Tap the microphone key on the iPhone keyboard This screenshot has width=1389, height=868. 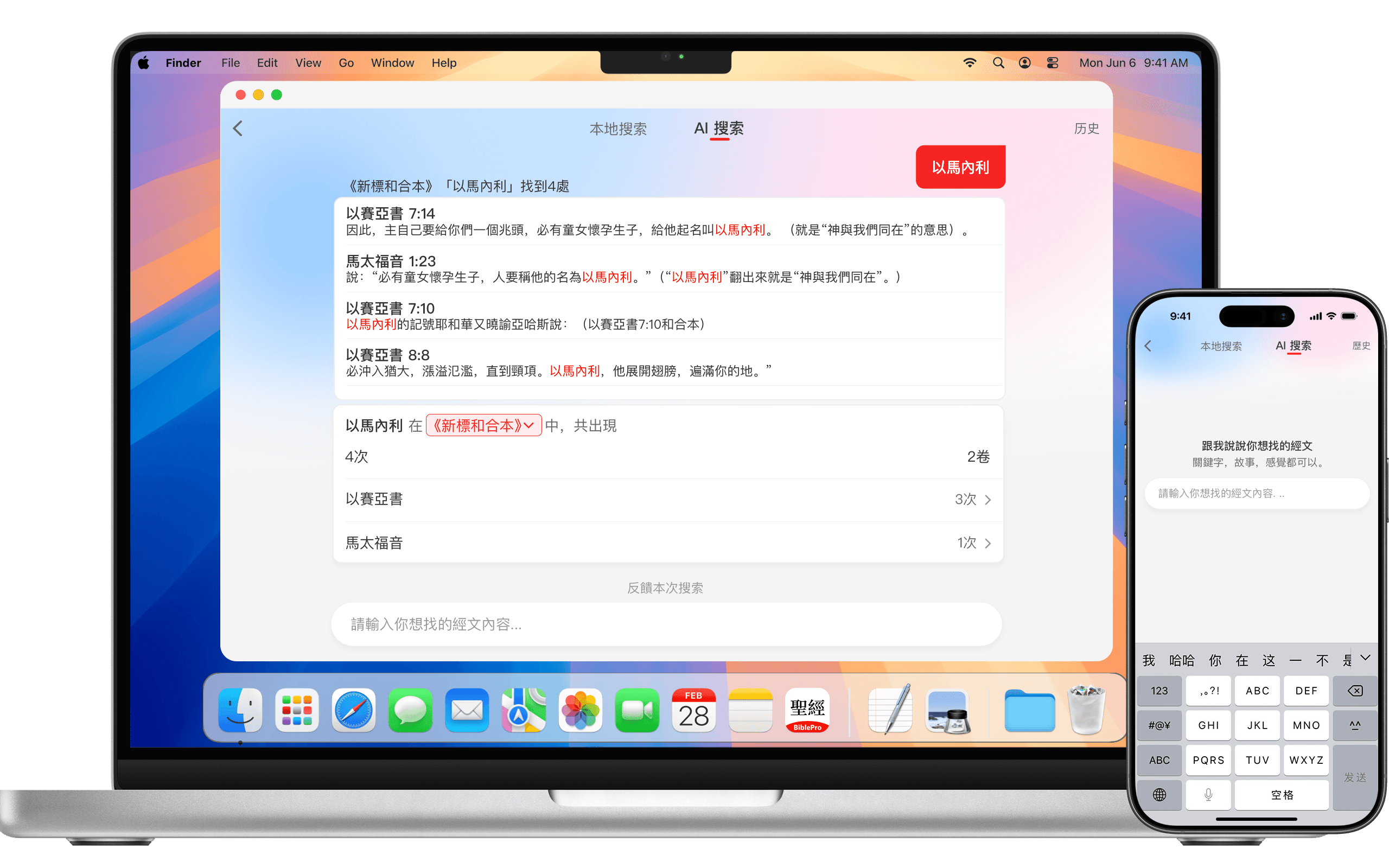tap(1208, 795)
